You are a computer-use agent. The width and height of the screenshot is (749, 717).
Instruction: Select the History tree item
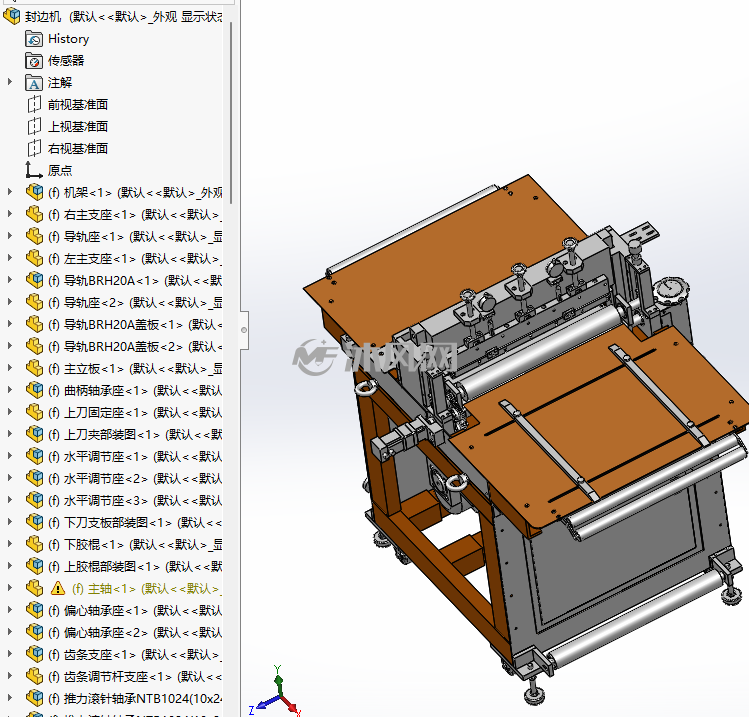(68, 39)
